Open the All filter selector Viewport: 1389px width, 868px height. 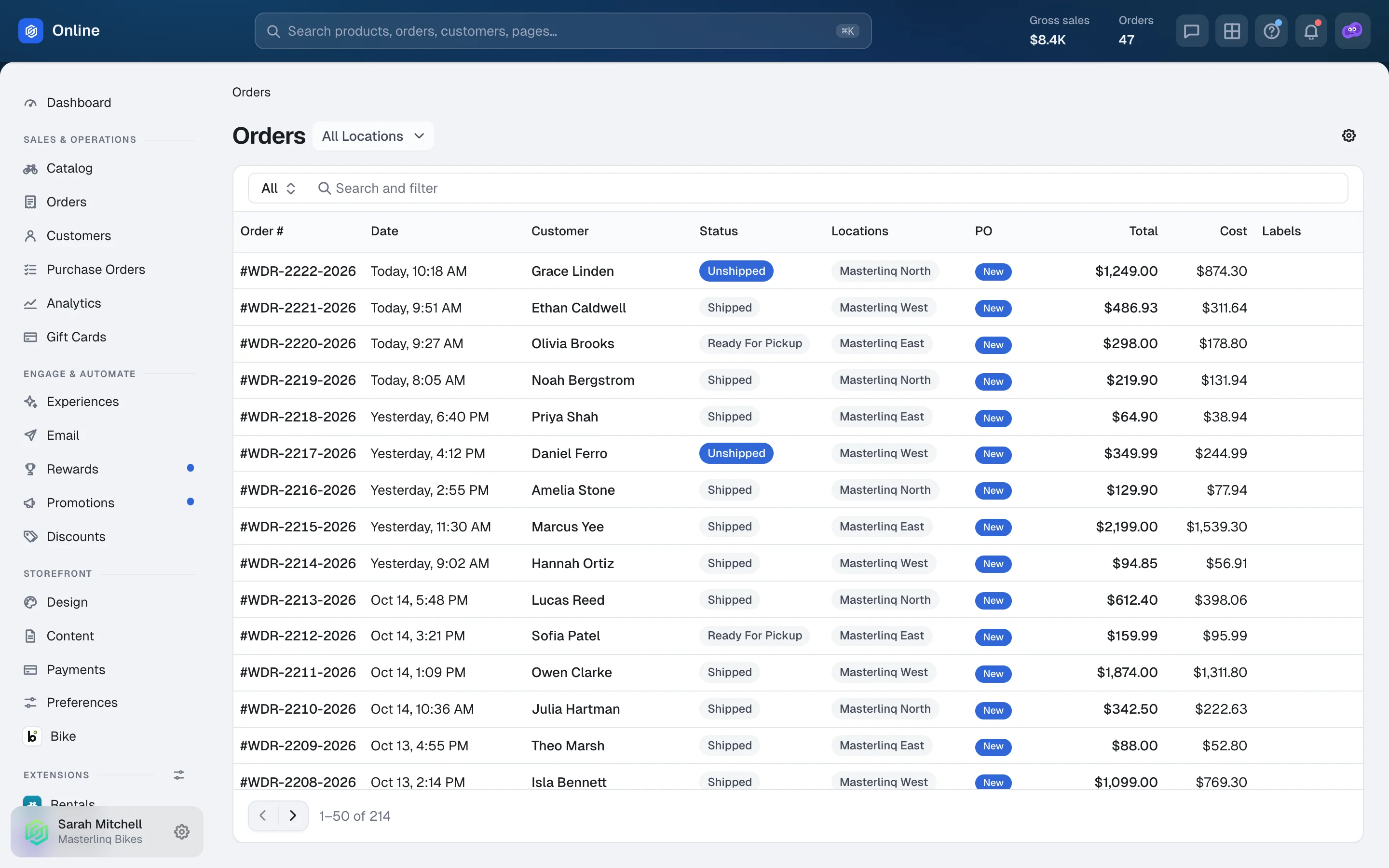(x=278, y=188)
